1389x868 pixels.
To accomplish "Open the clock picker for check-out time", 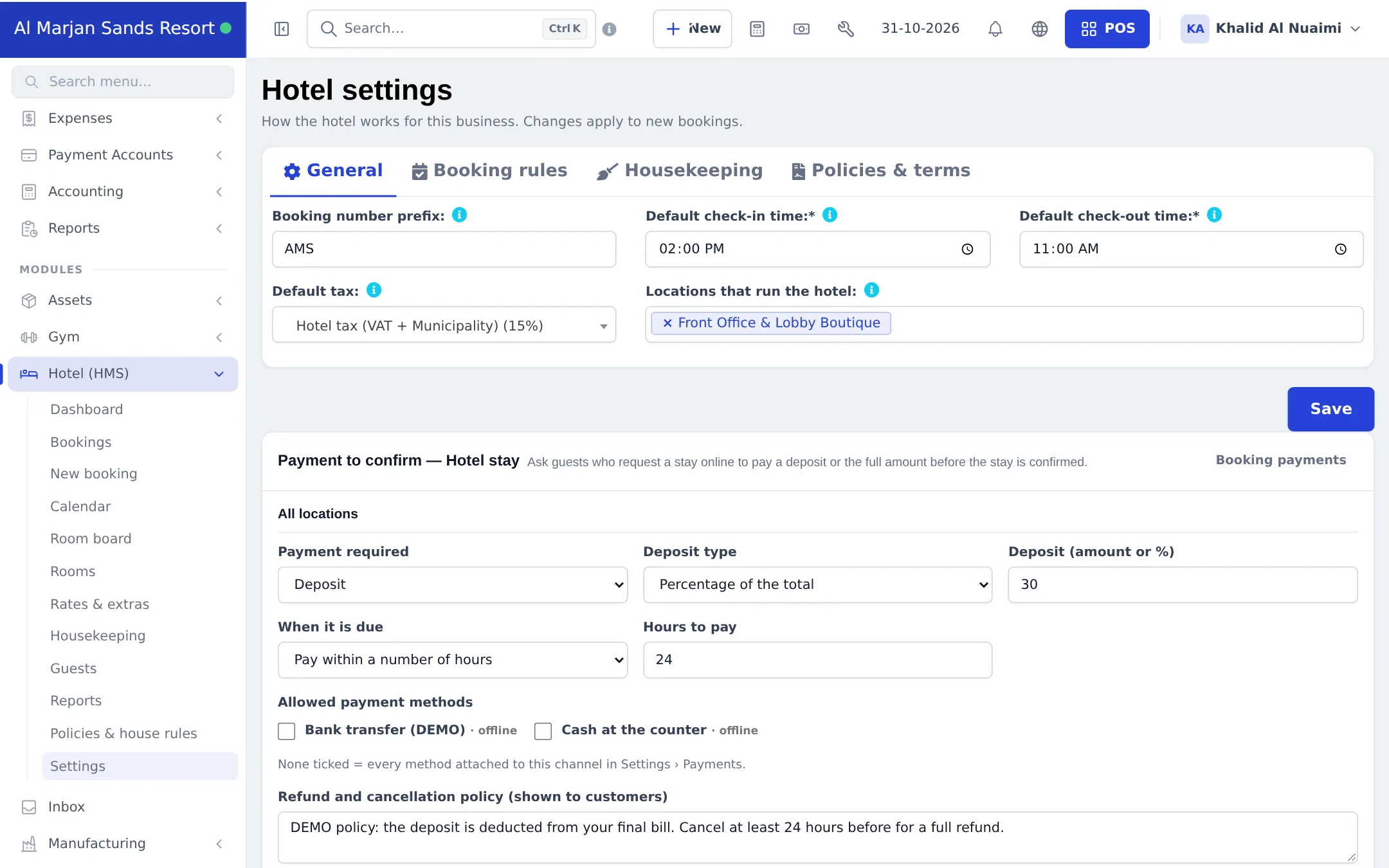I will point(1340,249).
